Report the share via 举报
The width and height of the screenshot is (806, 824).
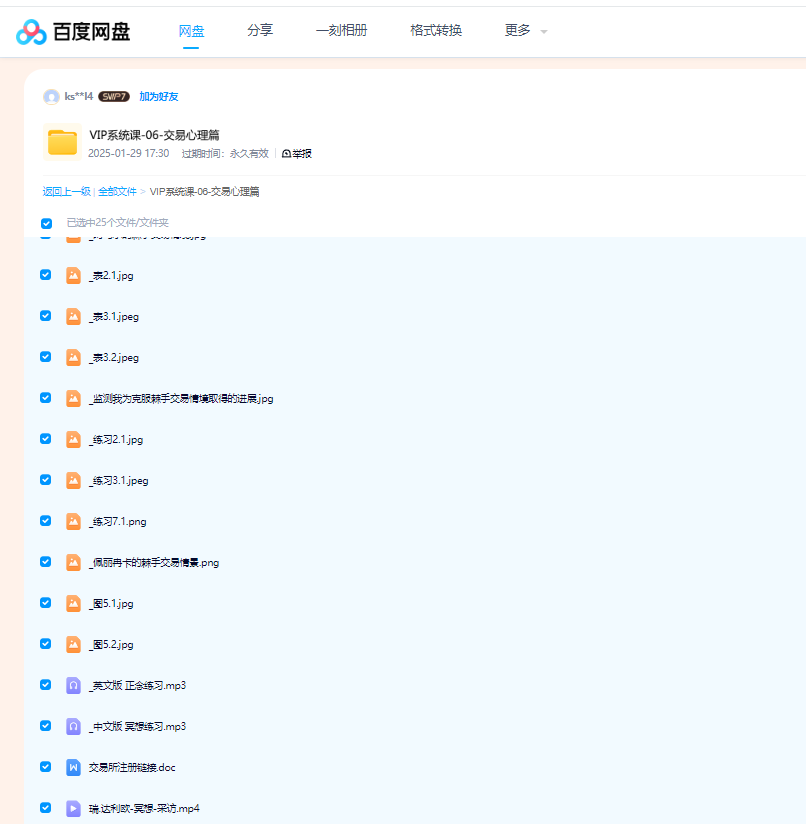coord(297,153)
